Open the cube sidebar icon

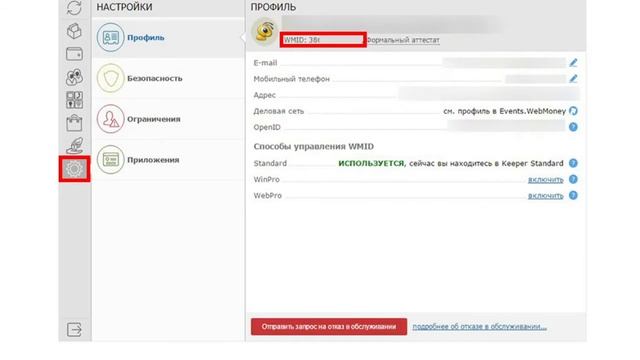[74, 31]
